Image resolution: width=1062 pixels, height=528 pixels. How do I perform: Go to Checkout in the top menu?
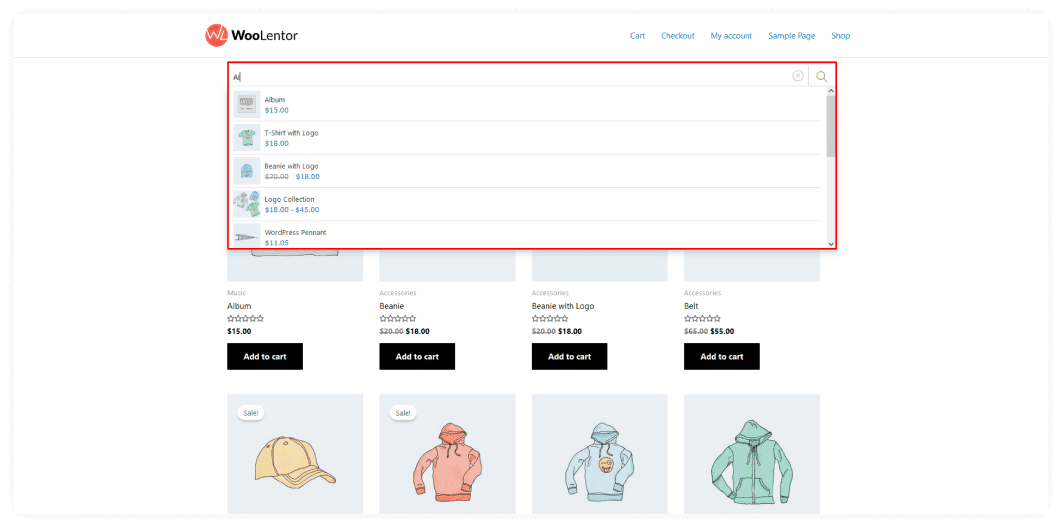(x=678, y=36)
